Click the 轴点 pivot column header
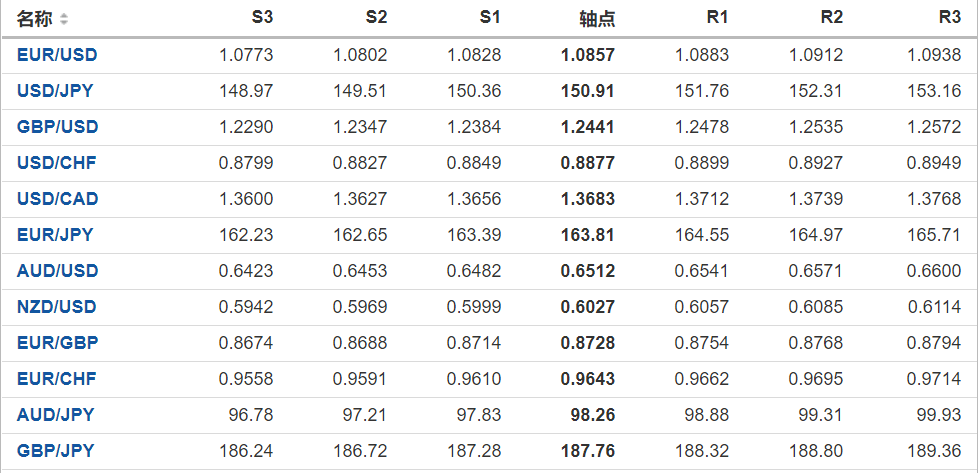This screenshot has width=979, height=473. click(597, 19)
